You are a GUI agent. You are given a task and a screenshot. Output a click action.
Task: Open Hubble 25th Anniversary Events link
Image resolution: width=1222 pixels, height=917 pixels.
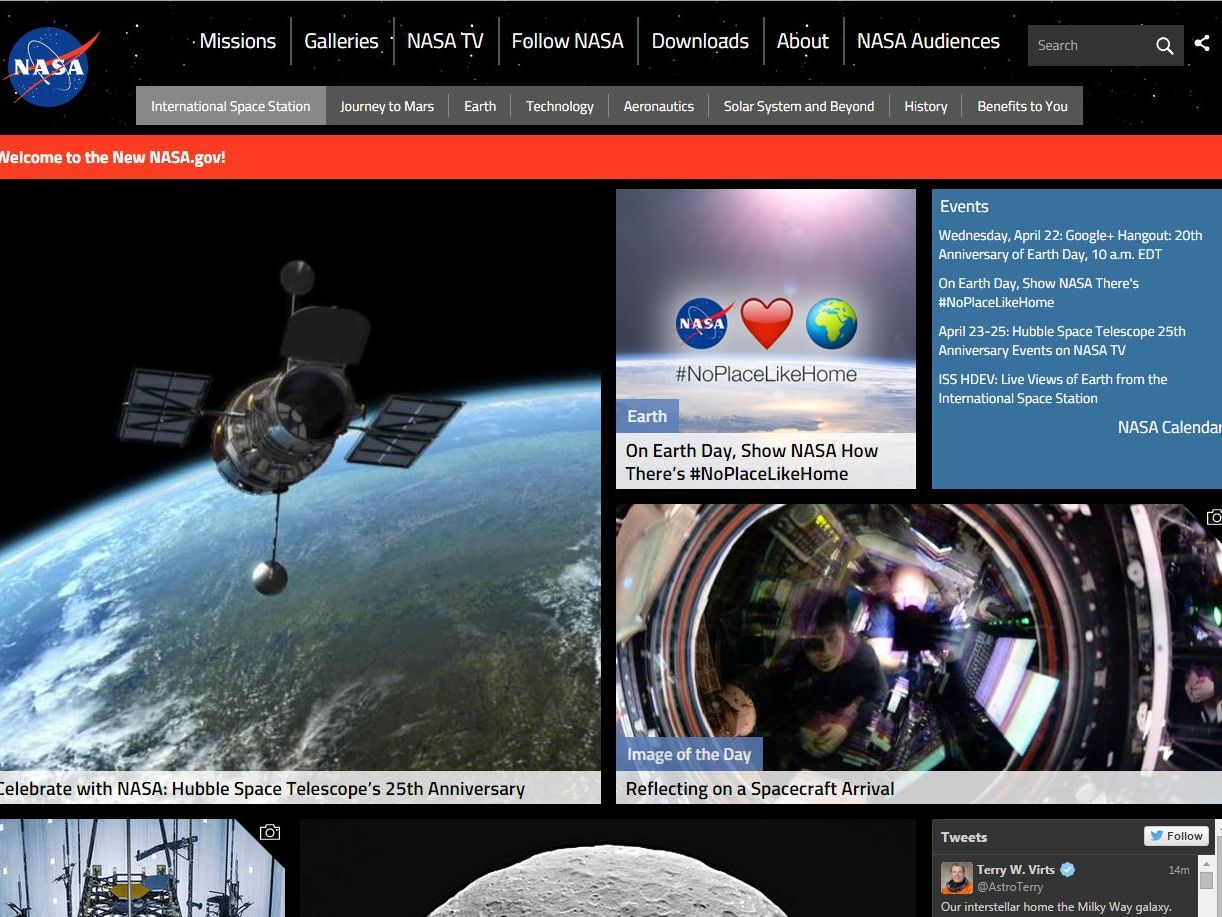[x=1062, y=341]
